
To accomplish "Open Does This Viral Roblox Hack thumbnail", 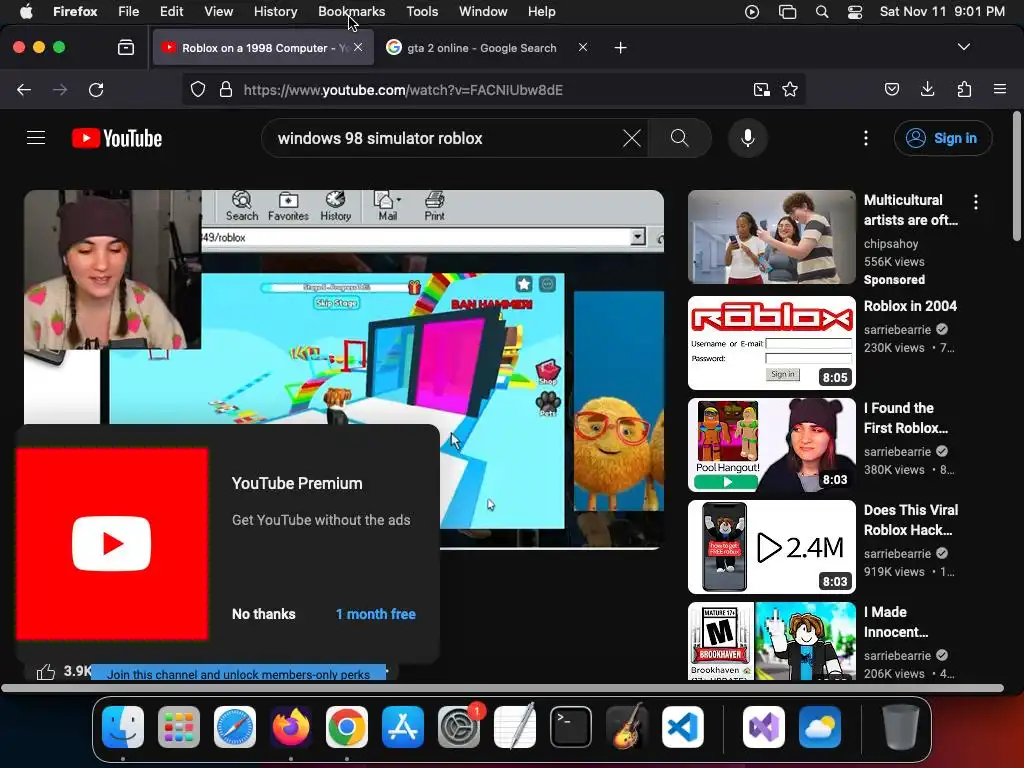I will [x=771, y=547].
